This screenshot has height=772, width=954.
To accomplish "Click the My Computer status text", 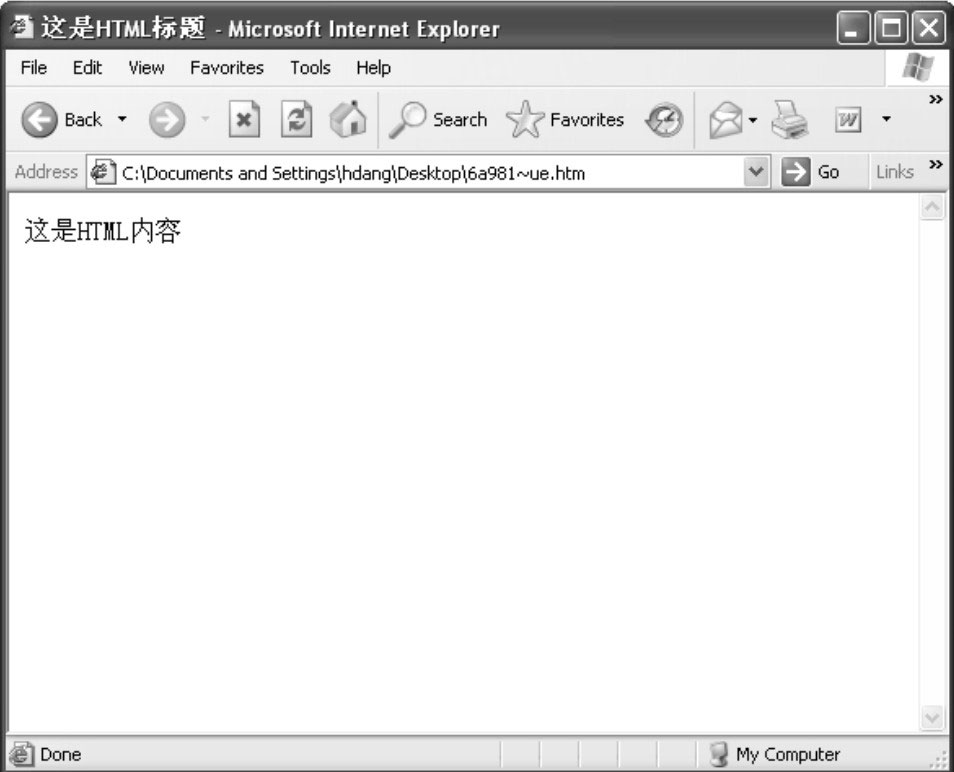I will pos(788,754).
